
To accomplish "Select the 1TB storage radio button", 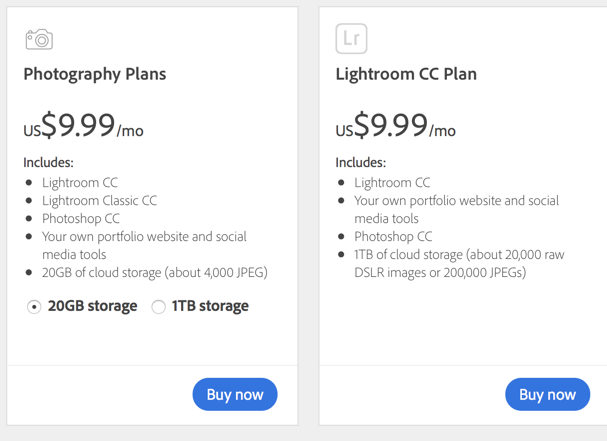I will 158,307.
